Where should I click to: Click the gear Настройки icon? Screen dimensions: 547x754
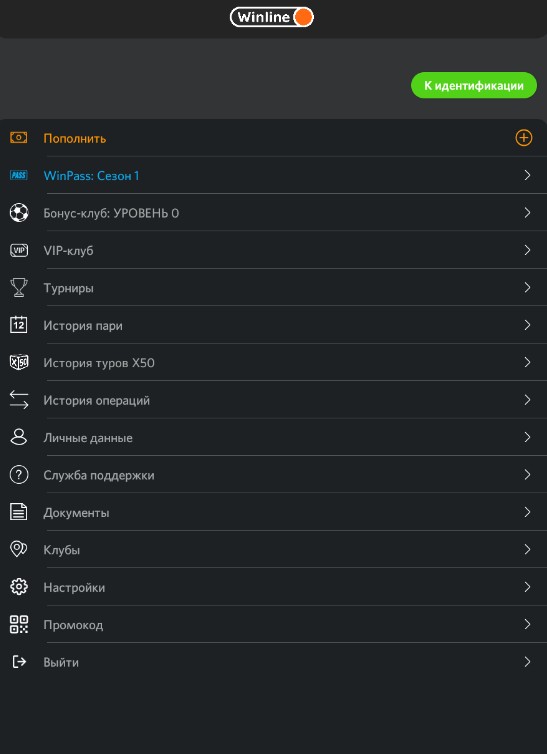coord(19,587)
